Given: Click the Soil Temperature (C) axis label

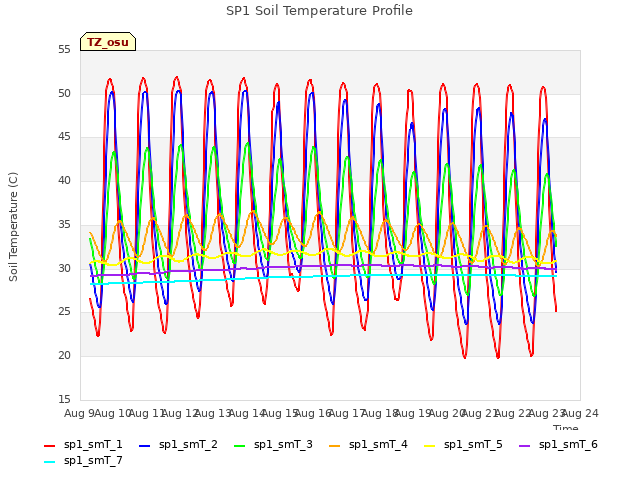Looking at the screenshot, I should [13, 227].
